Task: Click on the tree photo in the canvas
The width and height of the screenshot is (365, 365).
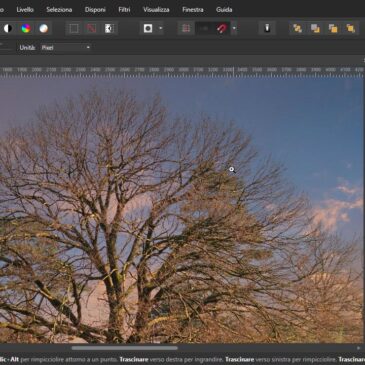Action: (182, 210)
